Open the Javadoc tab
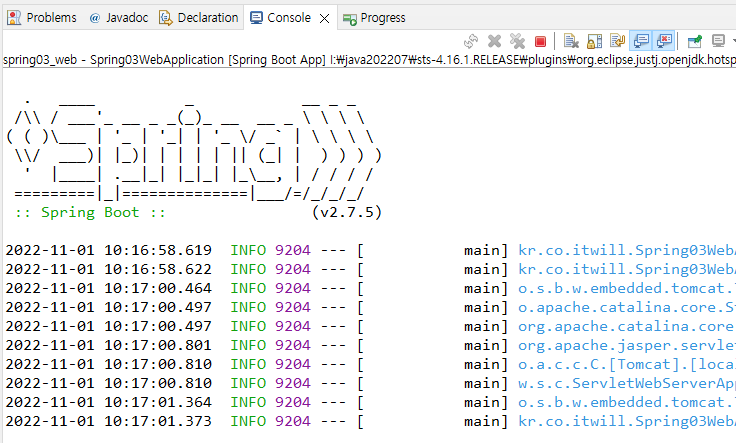736x443 pixels. (119, 18)
